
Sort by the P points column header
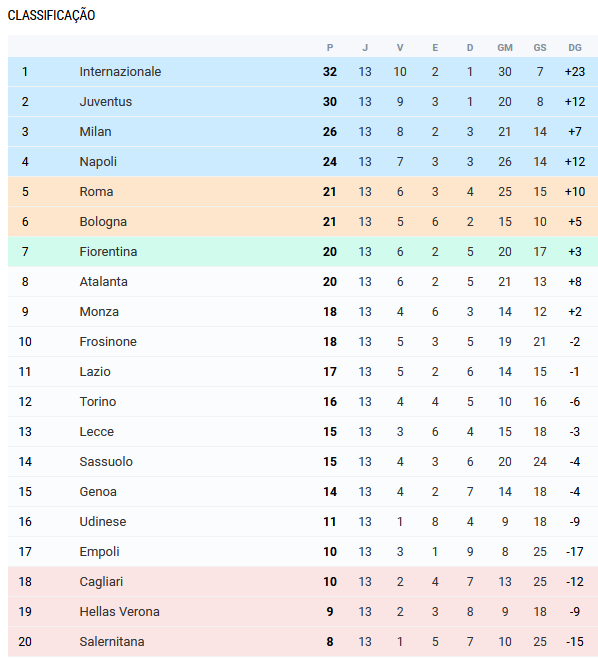(330, 47)
